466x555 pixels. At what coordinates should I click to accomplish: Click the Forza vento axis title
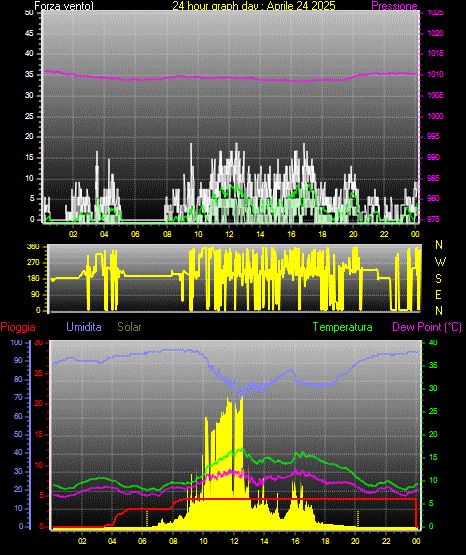click(x=64, y=6)
